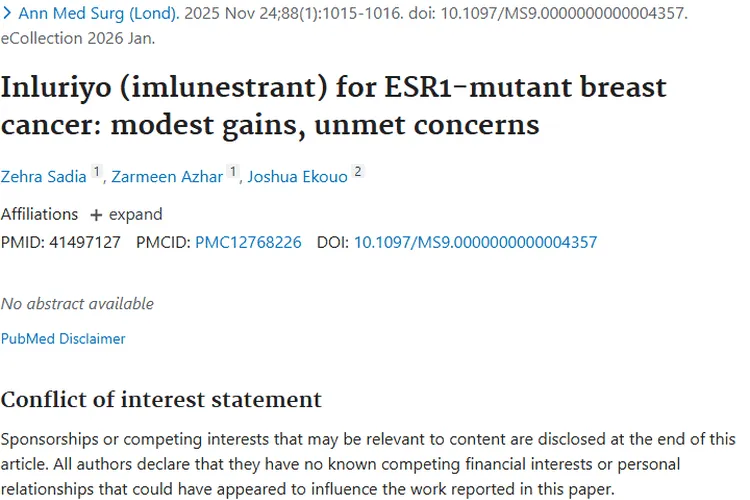This screenshot has height=500, width=750.
Task: Open the blue DOI link beside PMCID
Action: tap(475, 242)
